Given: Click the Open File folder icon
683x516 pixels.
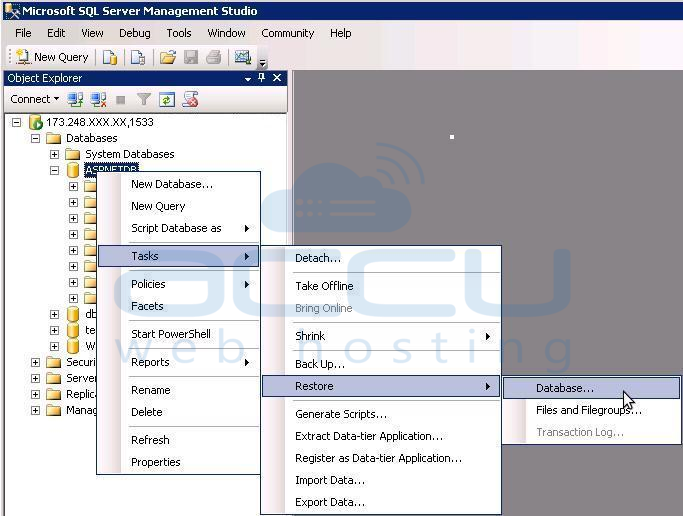Looking at the screenshot, I should (168, 57).
